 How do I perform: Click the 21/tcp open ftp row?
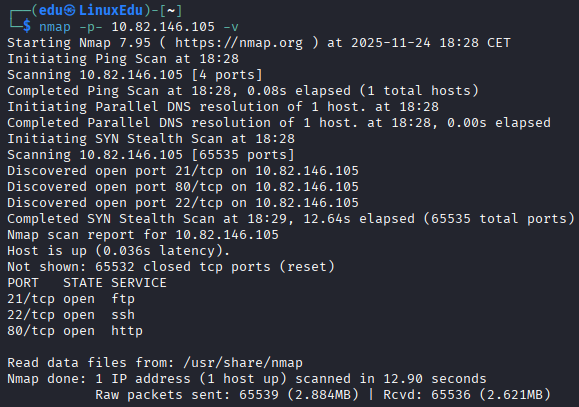(71, 299)
